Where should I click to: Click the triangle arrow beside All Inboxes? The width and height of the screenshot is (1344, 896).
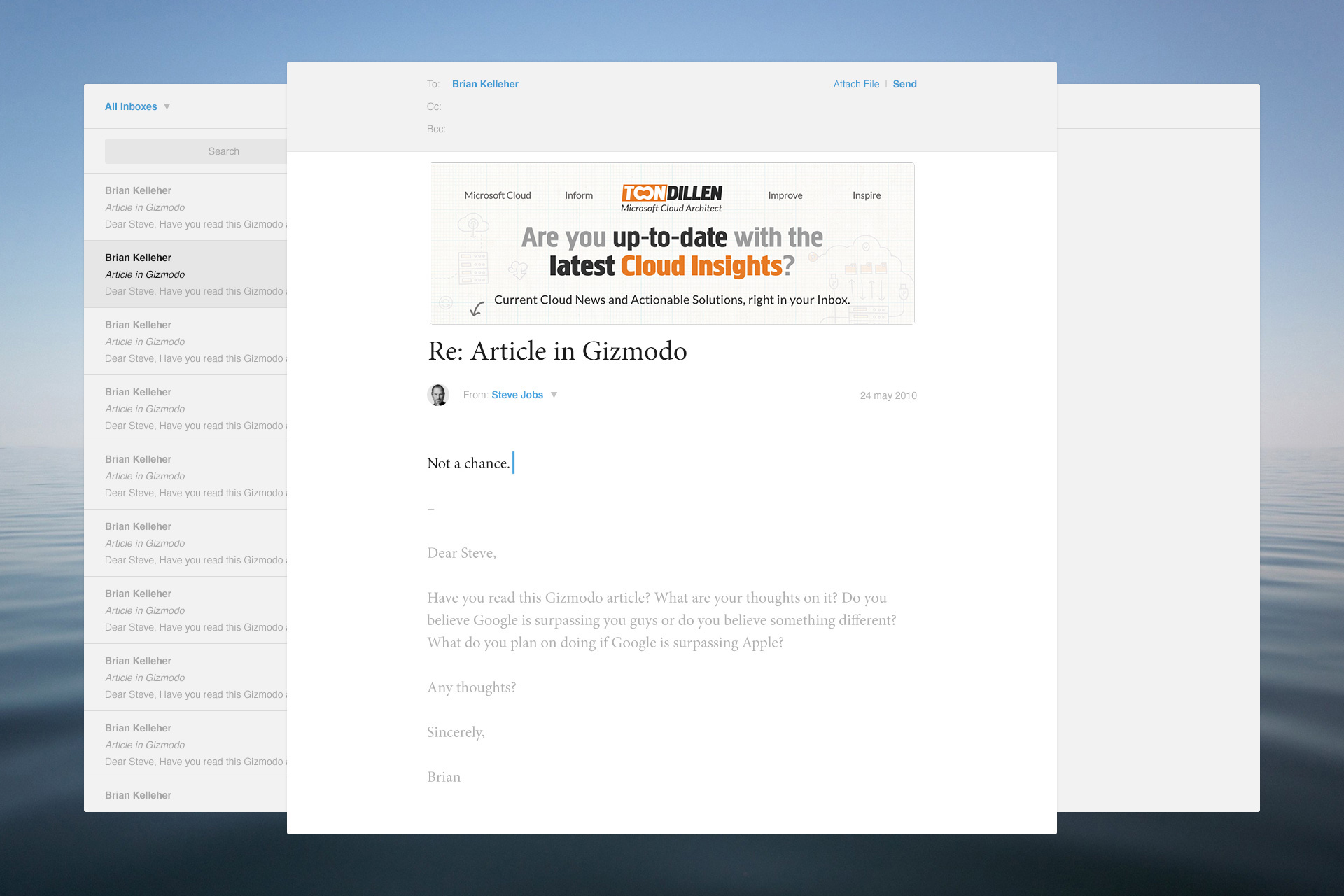167,106
